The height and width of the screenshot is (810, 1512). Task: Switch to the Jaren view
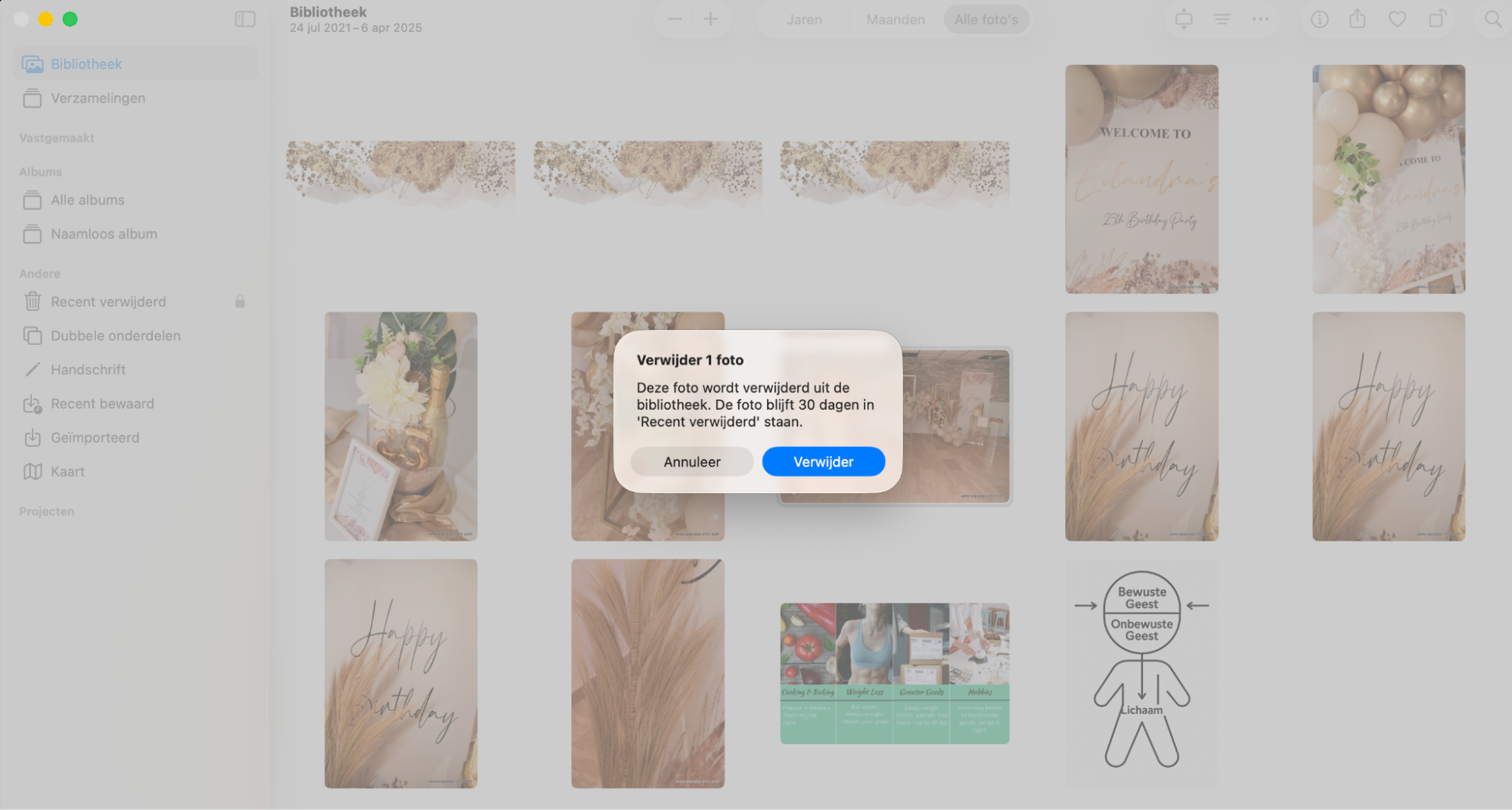[x=803, y=19]
